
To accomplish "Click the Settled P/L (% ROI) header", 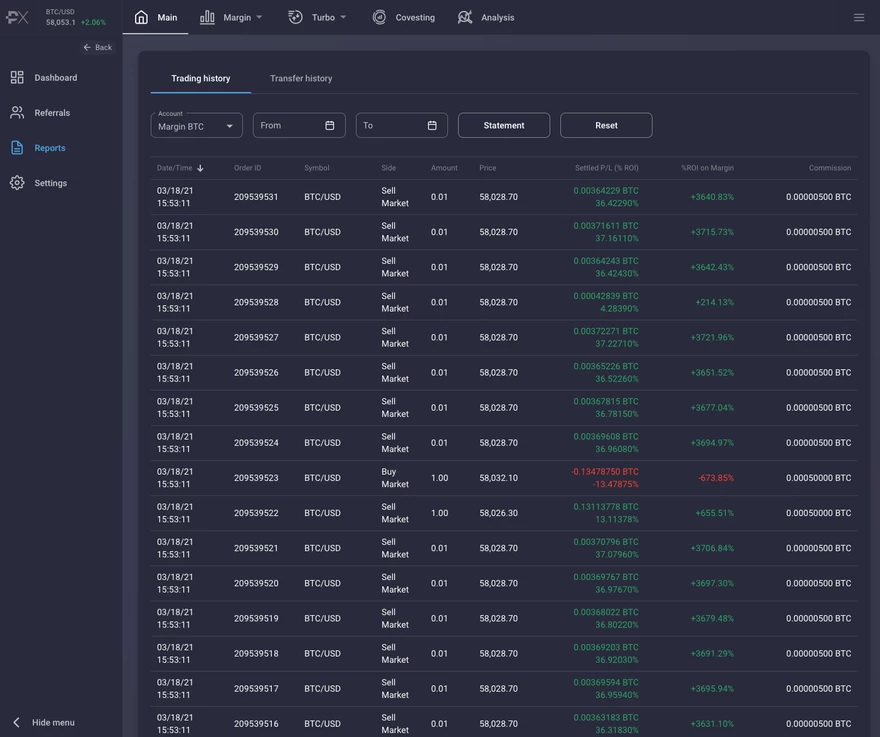I will [607, 168].
